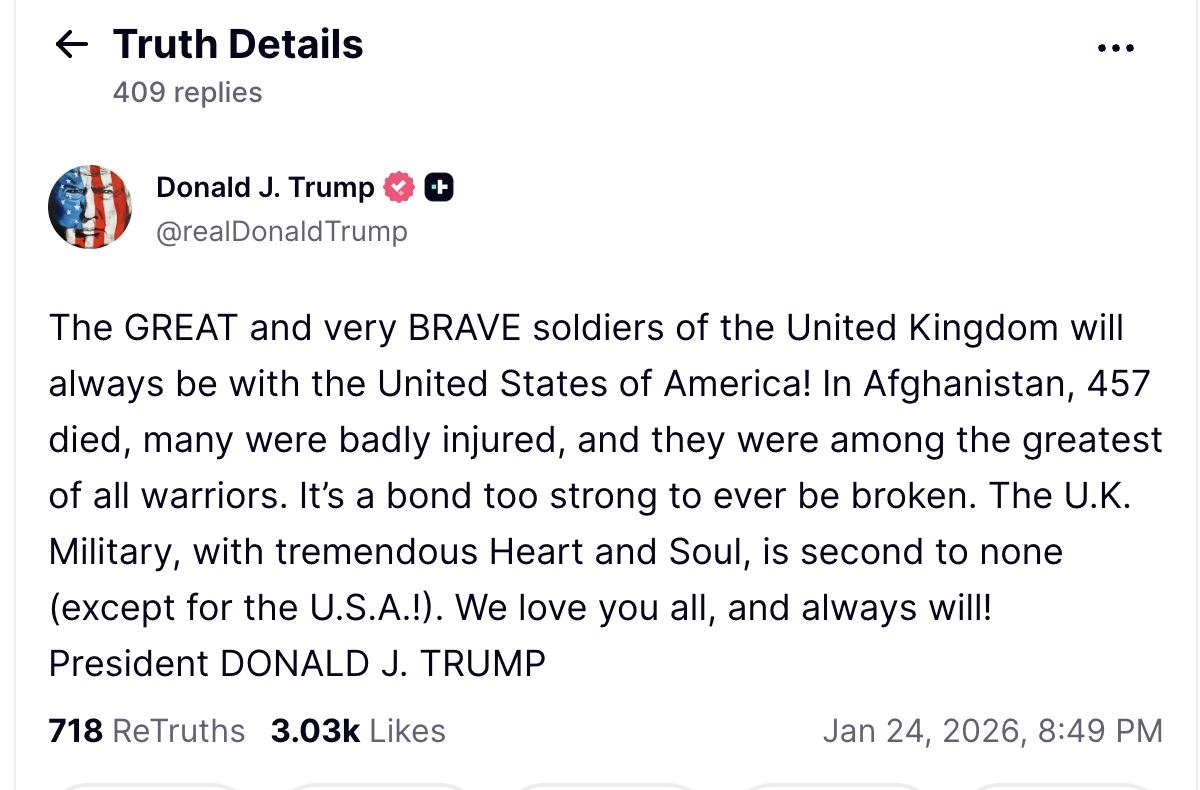
Task: Open the Donald J. Trump display name link
Action: (x=265, y=187)
